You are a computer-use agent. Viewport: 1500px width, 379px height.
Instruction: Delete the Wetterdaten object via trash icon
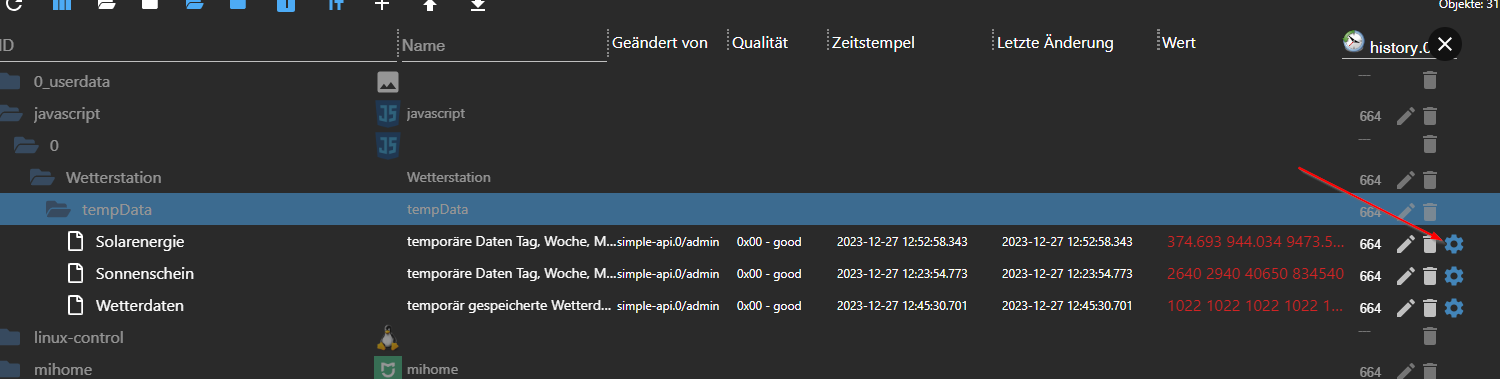1430,308
